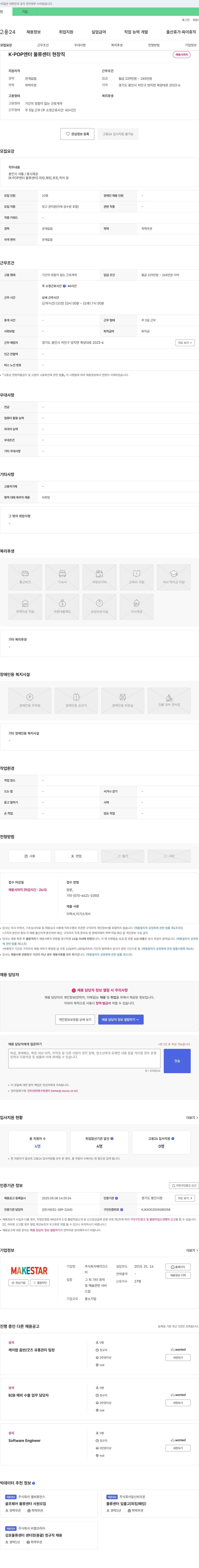This screenshot has width=199, height=1568.
Task: Click the 채용시까지 status badge
Action: click(x=181, y=55)
